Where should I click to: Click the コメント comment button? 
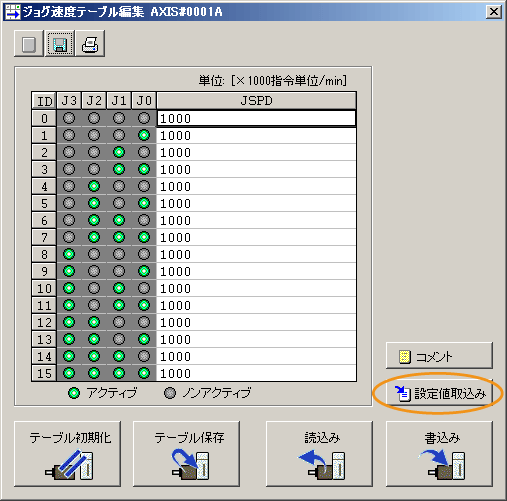click(439, 356)
